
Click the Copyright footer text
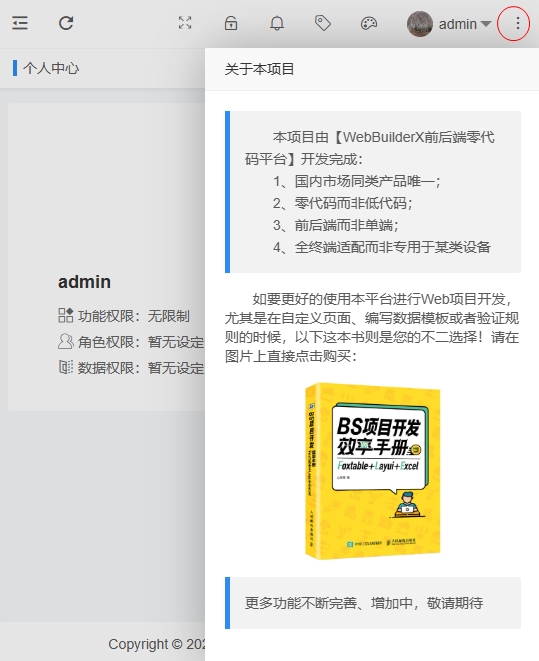157,644
